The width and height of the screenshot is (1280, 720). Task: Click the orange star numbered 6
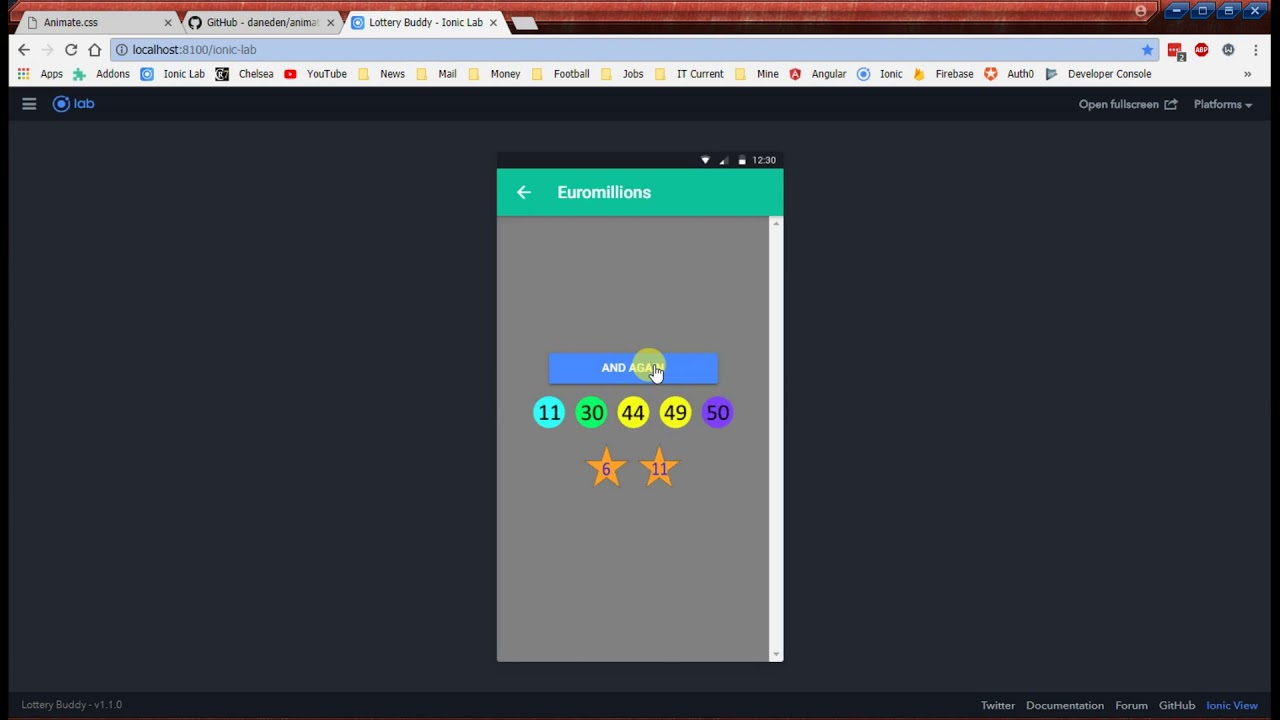pos(606,468)
